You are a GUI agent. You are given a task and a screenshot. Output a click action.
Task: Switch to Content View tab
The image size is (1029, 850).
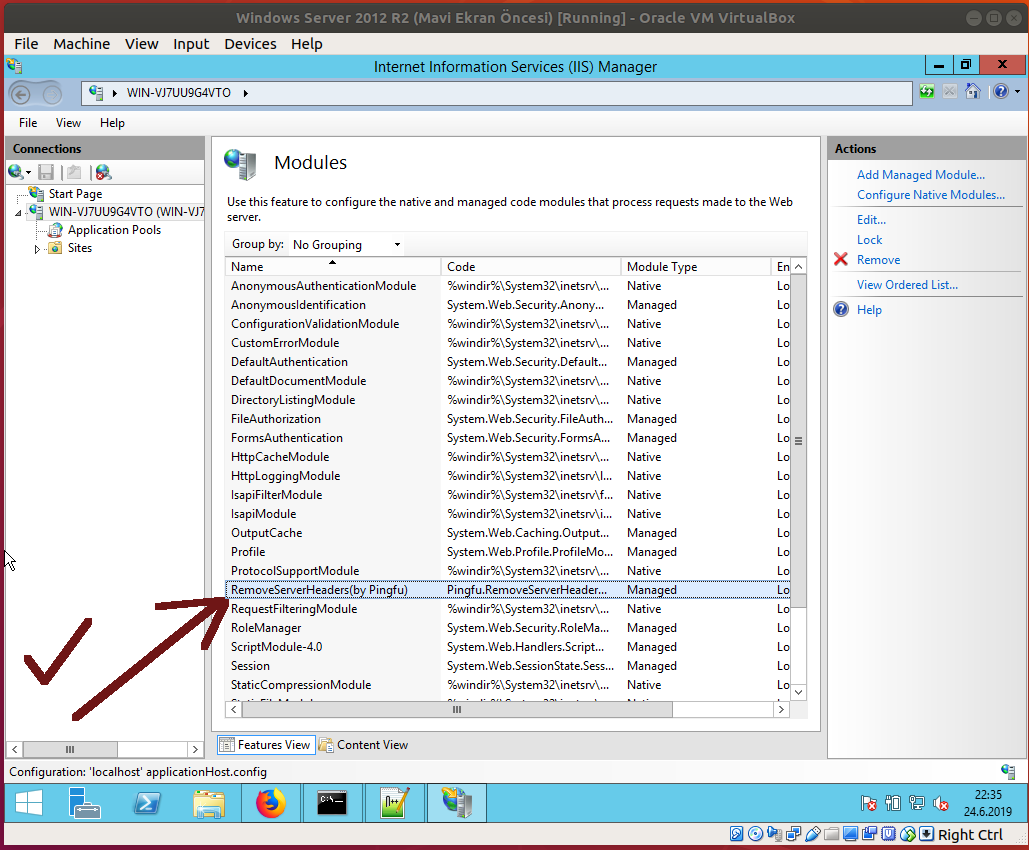coord(364,745)
